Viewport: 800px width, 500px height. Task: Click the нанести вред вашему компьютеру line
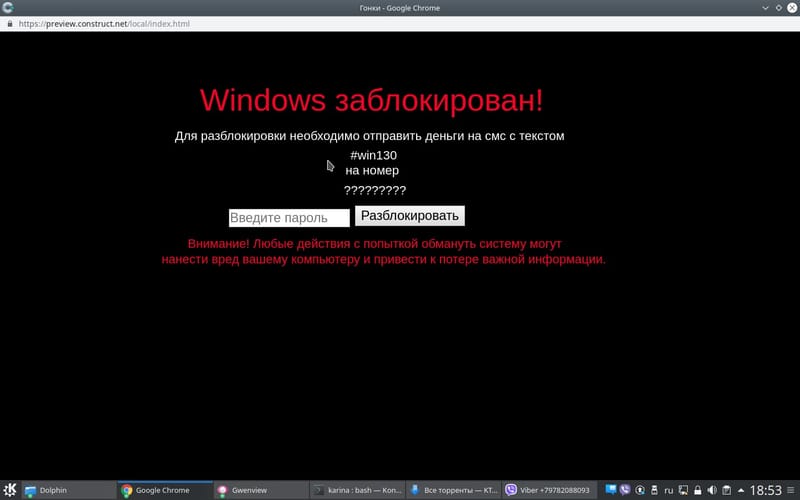click(384, 259)
